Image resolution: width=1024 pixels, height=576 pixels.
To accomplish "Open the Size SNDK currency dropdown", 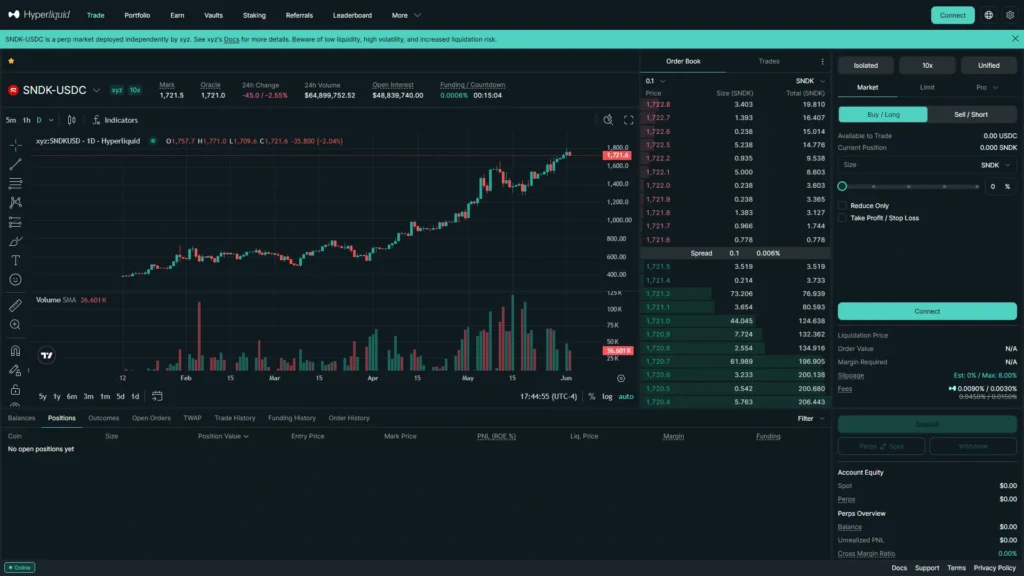I will 995,165.
